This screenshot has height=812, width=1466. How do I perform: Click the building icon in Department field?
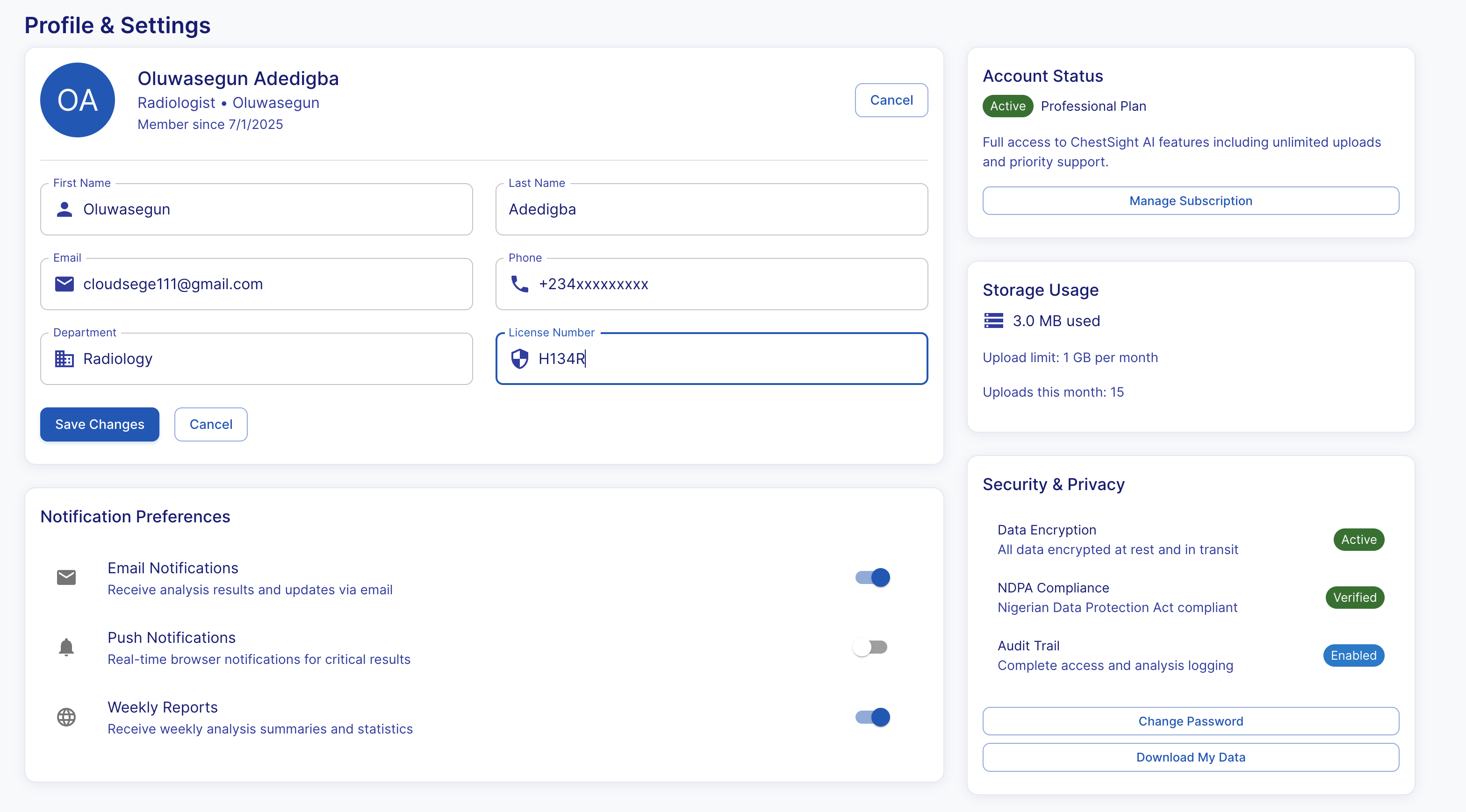tap(65, 359)
